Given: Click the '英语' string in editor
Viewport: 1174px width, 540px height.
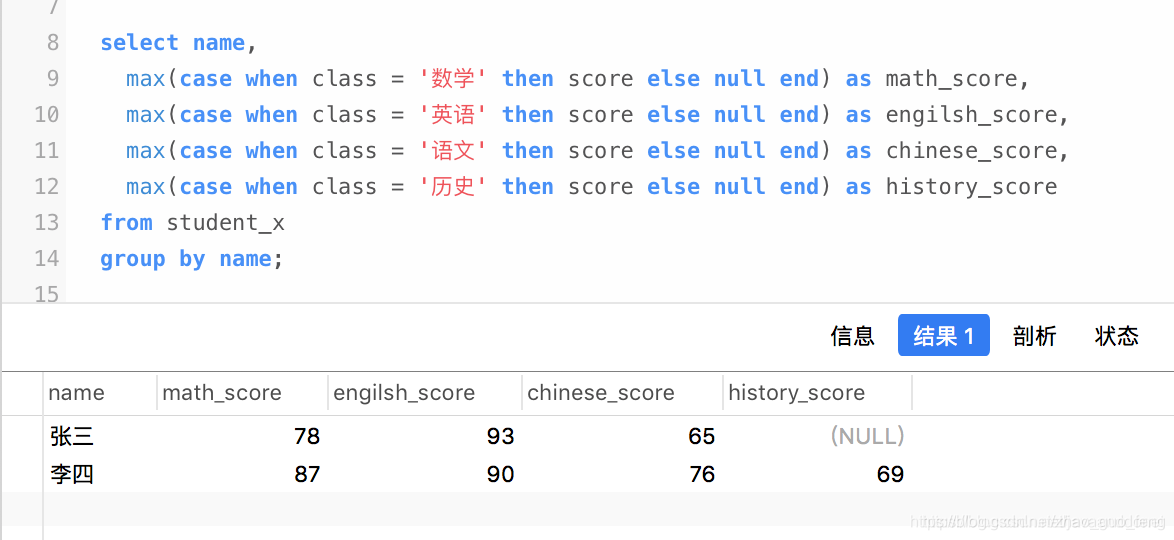Looking at the screenshot, I should click(453, 115).
